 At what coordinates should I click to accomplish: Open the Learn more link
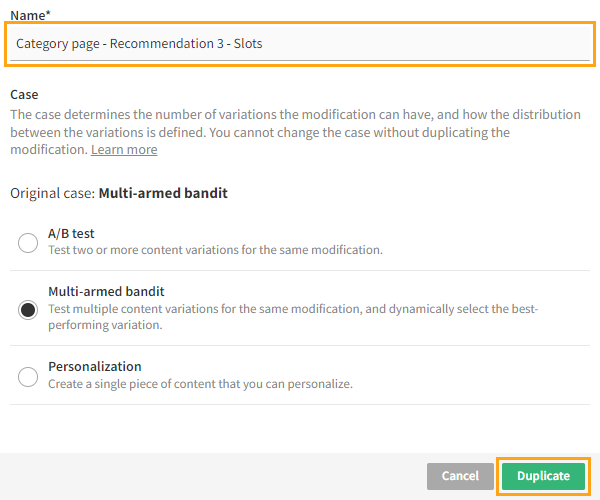[124, 150]
